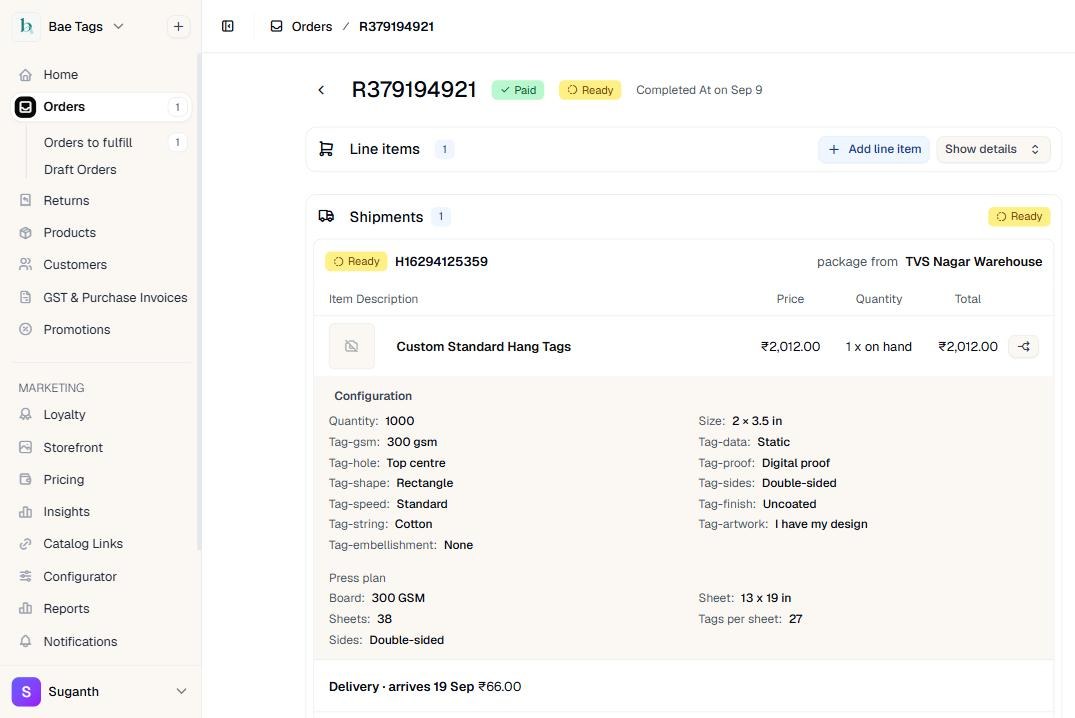
Task: Click the Loyalty badge icon
Action: pyautogui.click(x=25, y=414)
